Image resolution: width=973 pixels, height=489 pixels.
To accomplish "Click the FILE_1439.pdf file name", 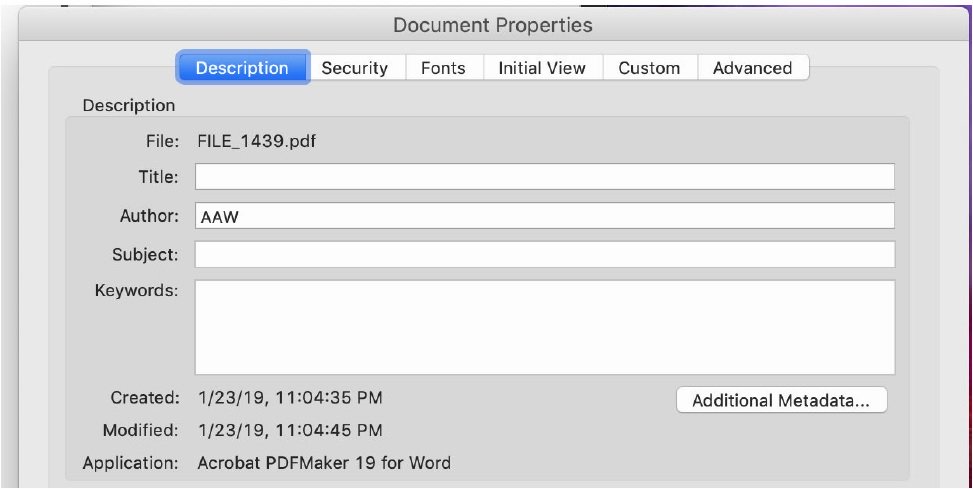I will 257,141.
